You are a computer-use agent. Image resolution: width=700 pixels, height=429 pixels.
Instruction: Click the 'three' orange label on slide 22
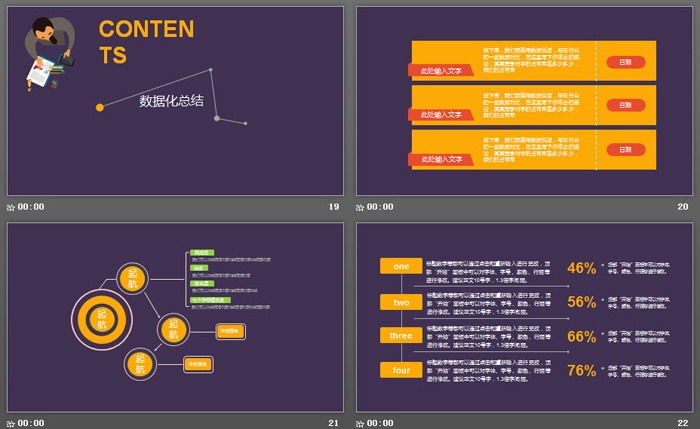coord(401,336)
